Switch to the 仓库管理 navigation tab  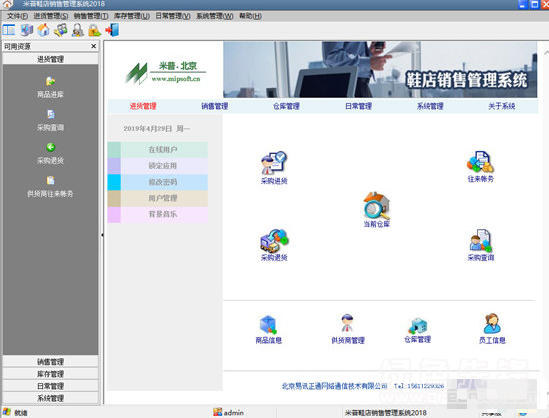tap(286, 106)
